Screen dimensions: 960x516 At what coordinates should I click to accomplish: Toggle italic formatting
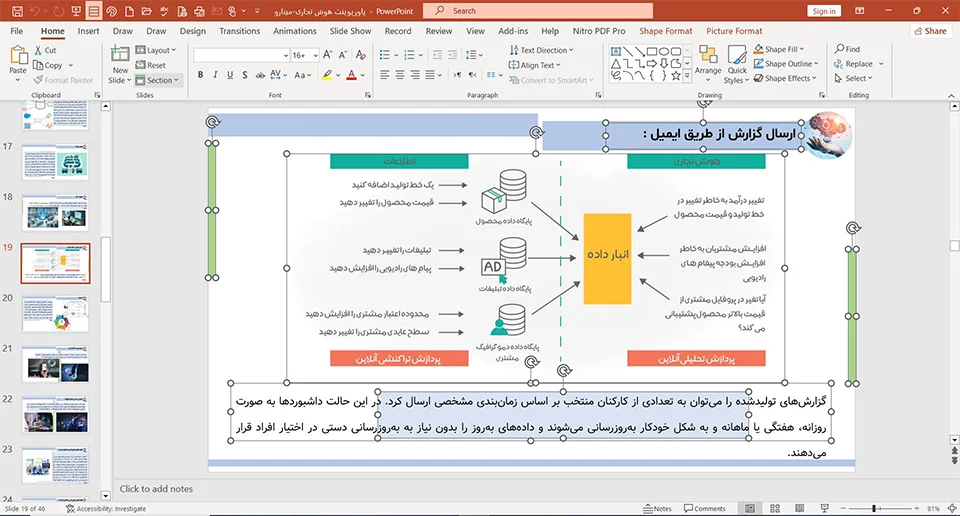[x=215, y=75]
